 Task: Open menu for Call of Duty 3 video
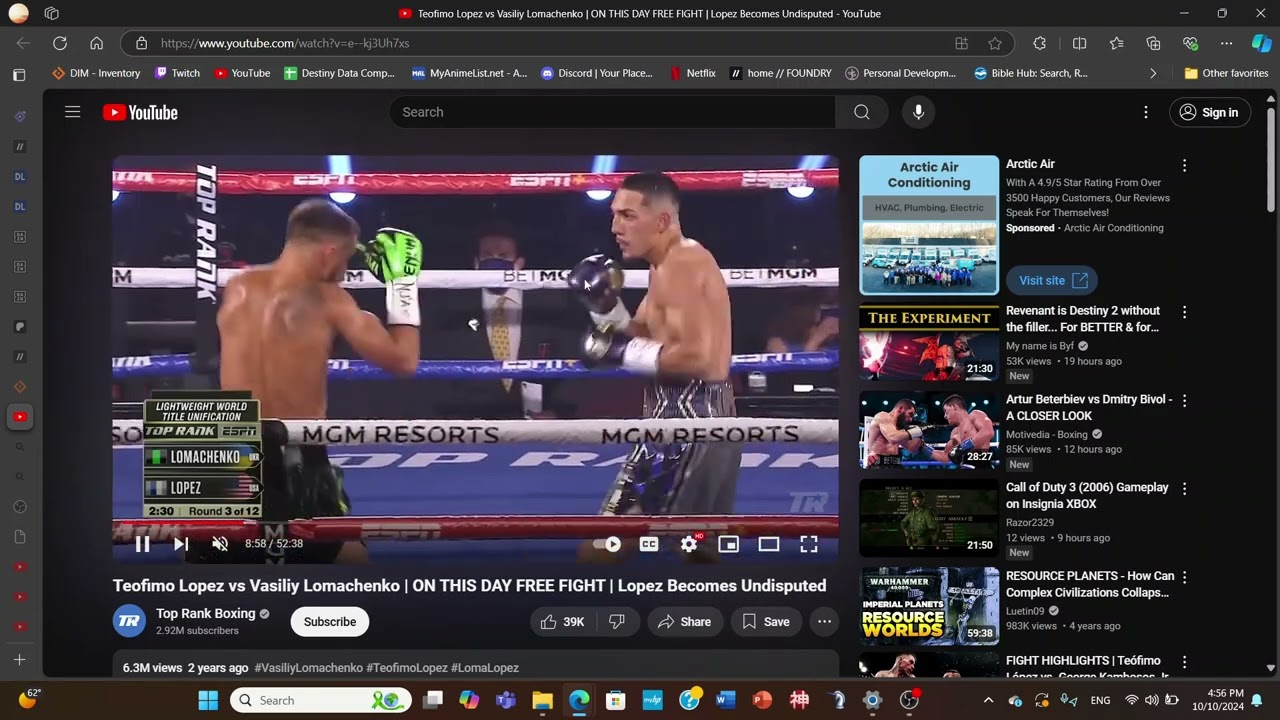tap(1184, 489)
